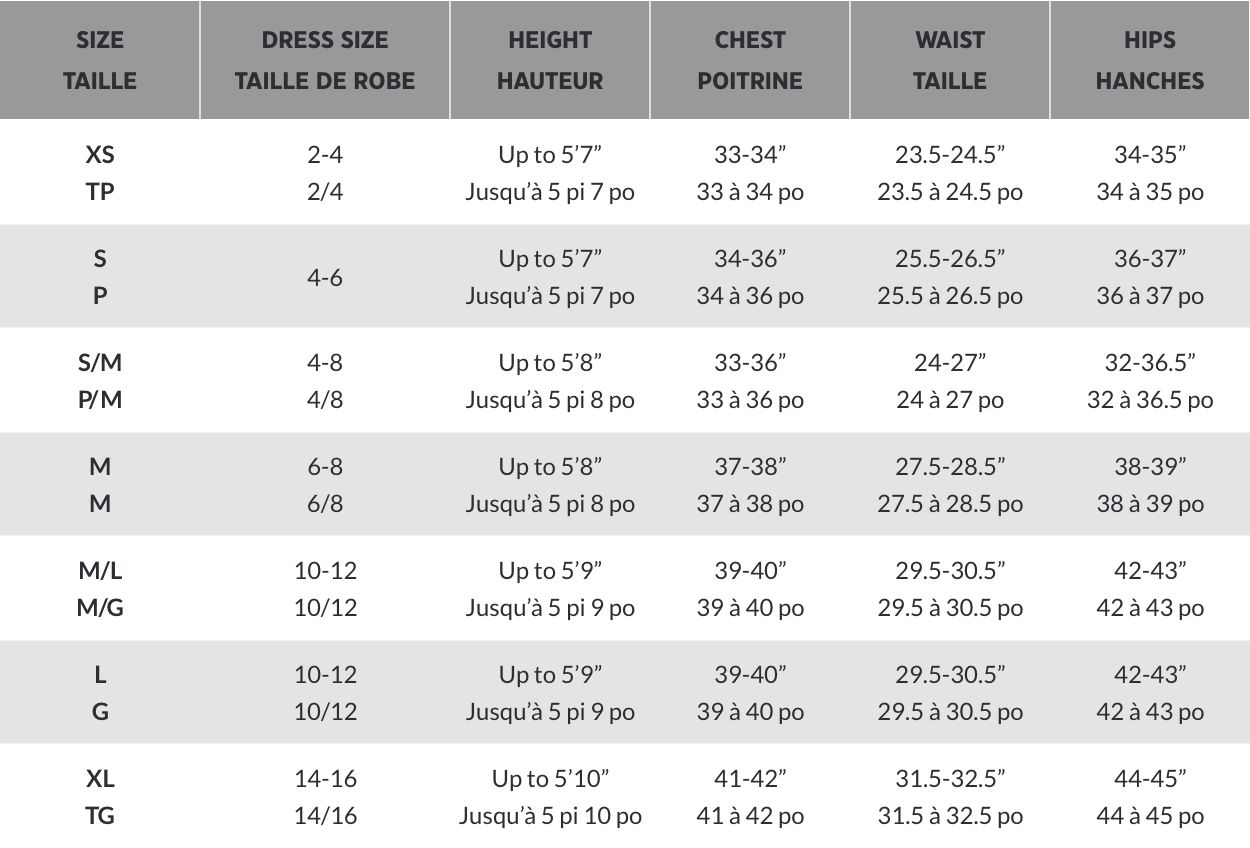This screenshot has width=1250, height=848.
Task: Click dress size 4-6 cell
Action: tap(325, 277)
